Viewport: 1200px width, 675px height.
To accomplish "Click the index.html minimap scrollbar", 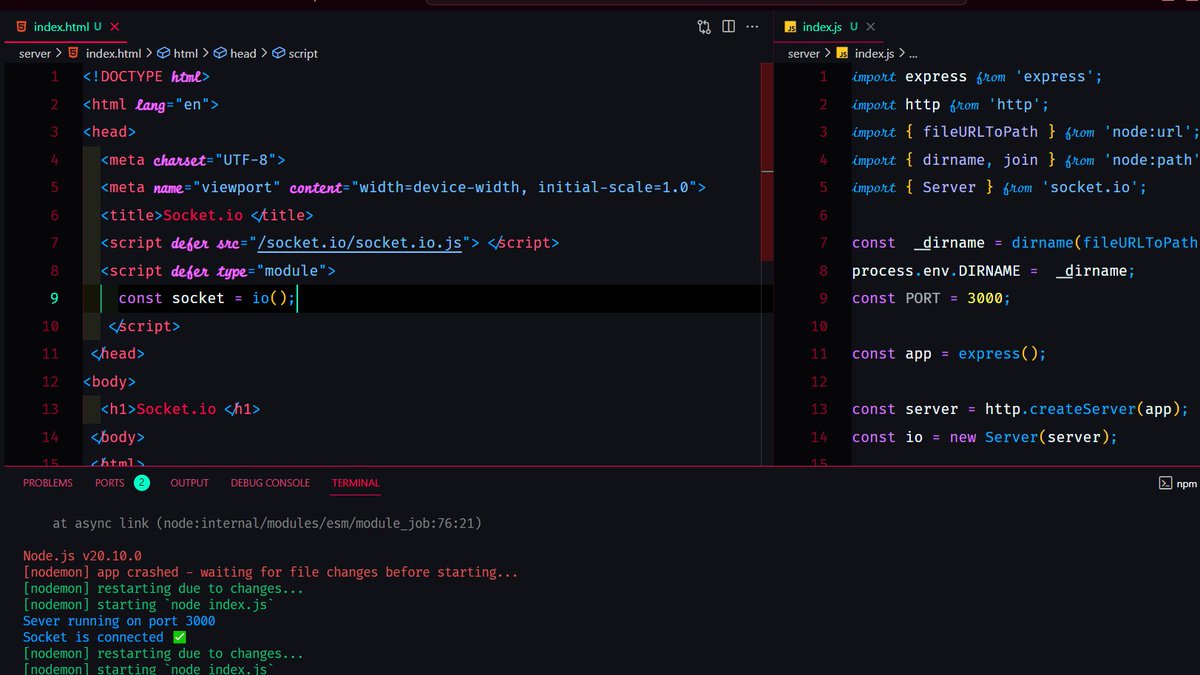I will pyautogui.click(x=767, y=160).
